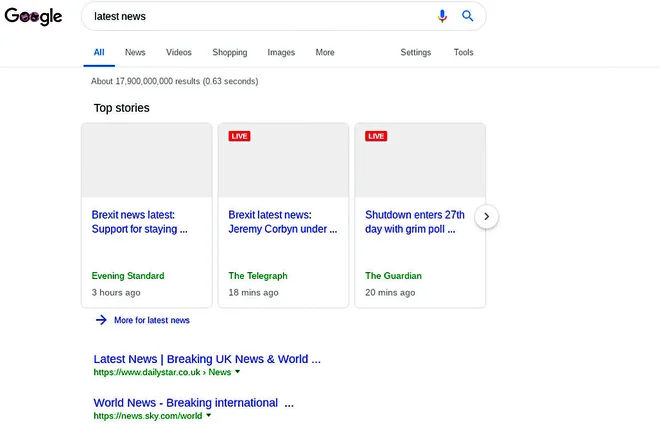This screenshot has height=440, width=660.
Task: Click the Top stories heading
Action: (x=121, y=108)
